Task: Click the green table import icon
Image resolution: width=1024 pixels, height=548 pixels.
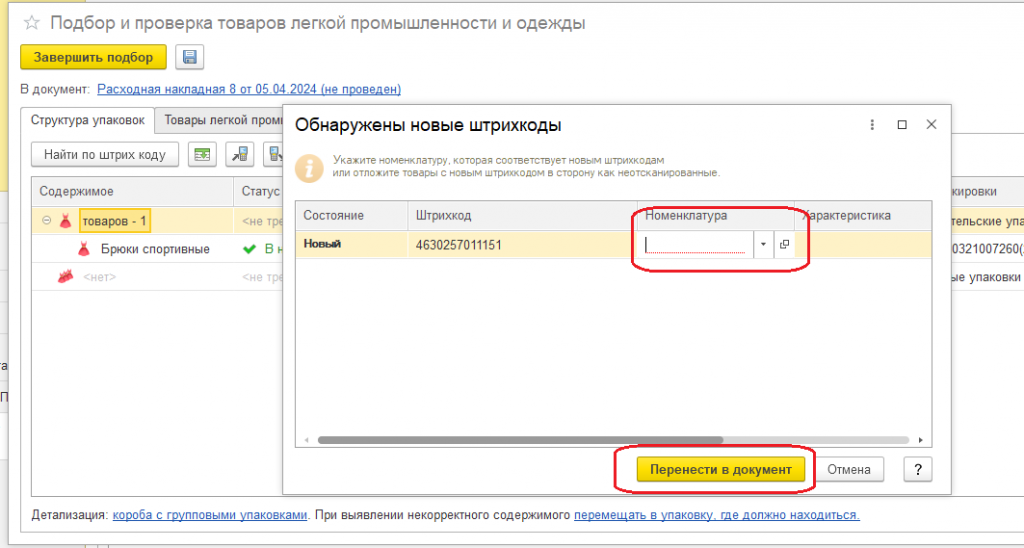Action: click(x=202, y=154)
